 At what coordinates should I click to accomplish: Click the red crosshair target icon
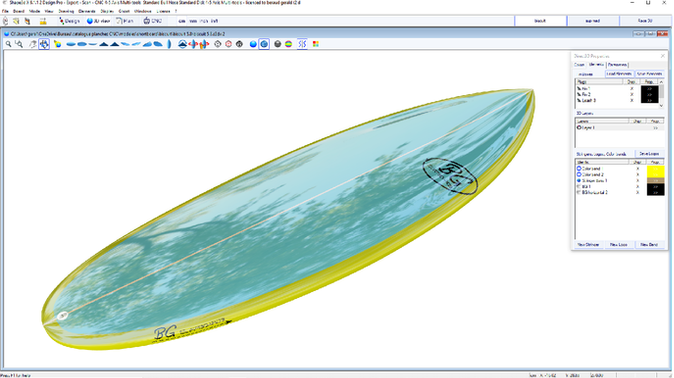[228, 44]
